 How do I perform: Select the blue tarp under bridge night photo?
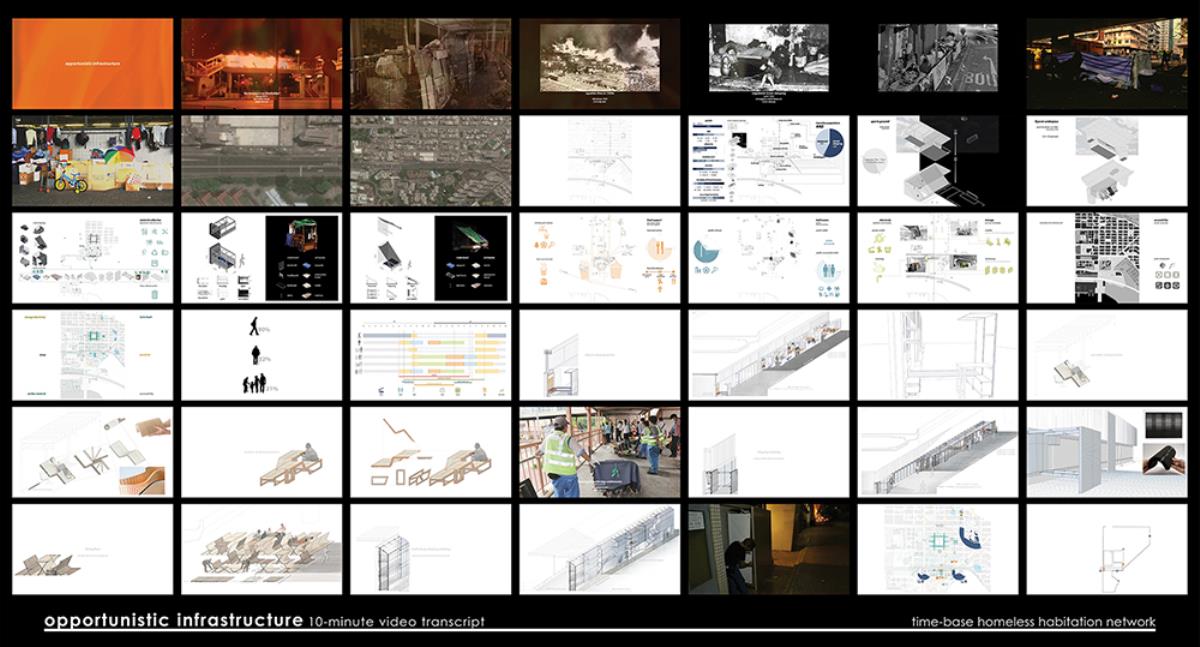tap(1106, 62)
